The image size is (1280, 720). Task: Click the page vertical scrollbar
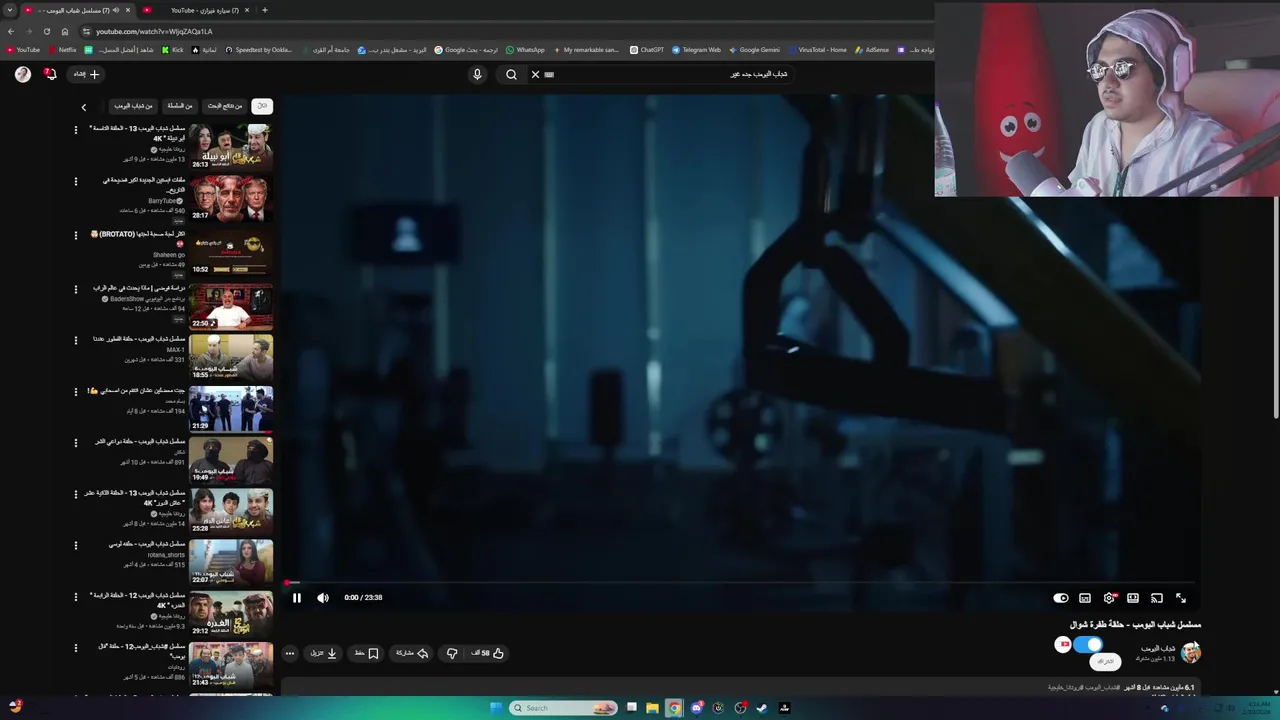click(x=1275, y=305)
